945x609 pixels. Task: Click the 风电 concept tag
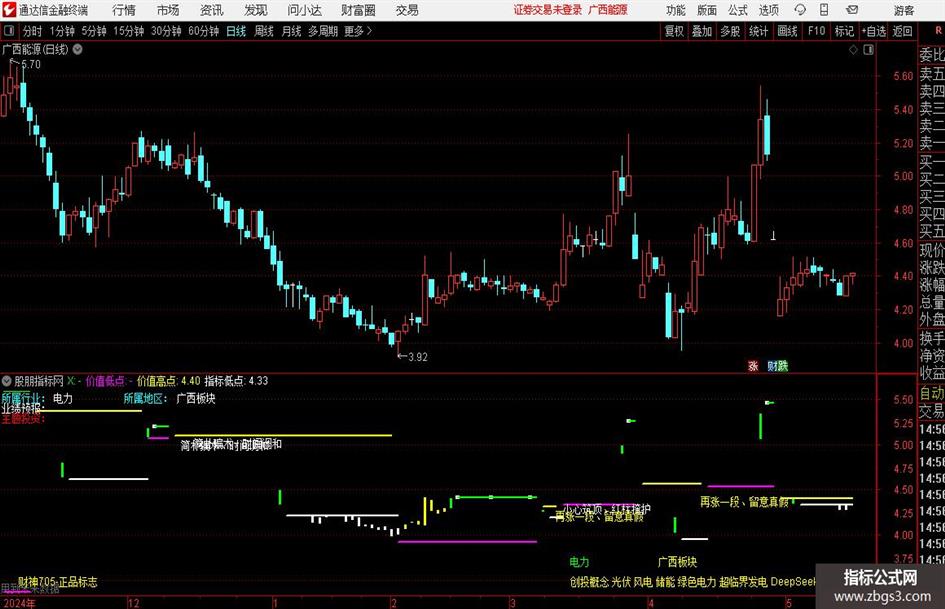pyautogui.click(x=643, y=582)
